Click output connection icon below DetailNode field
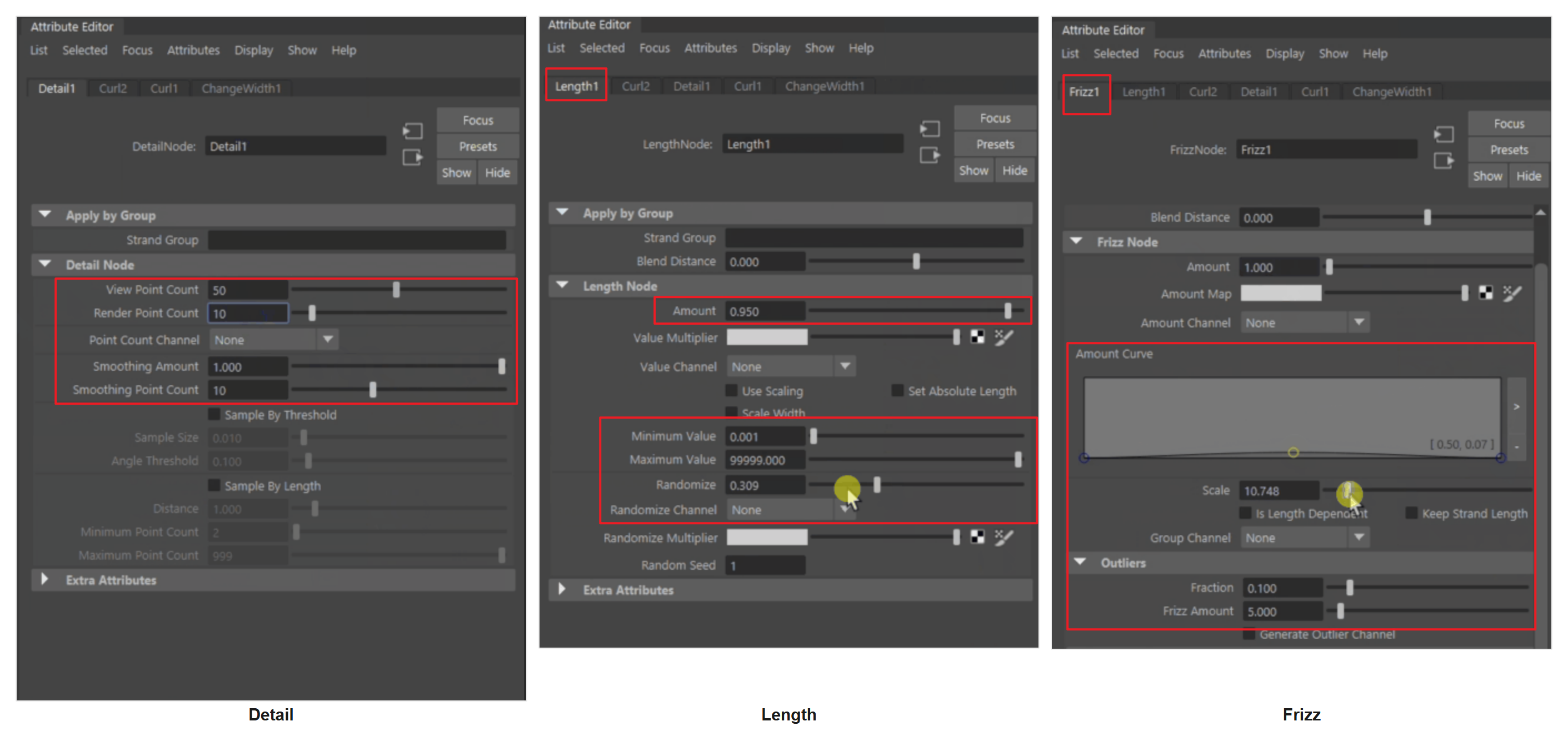1568x736 pixels. [413, 158]
